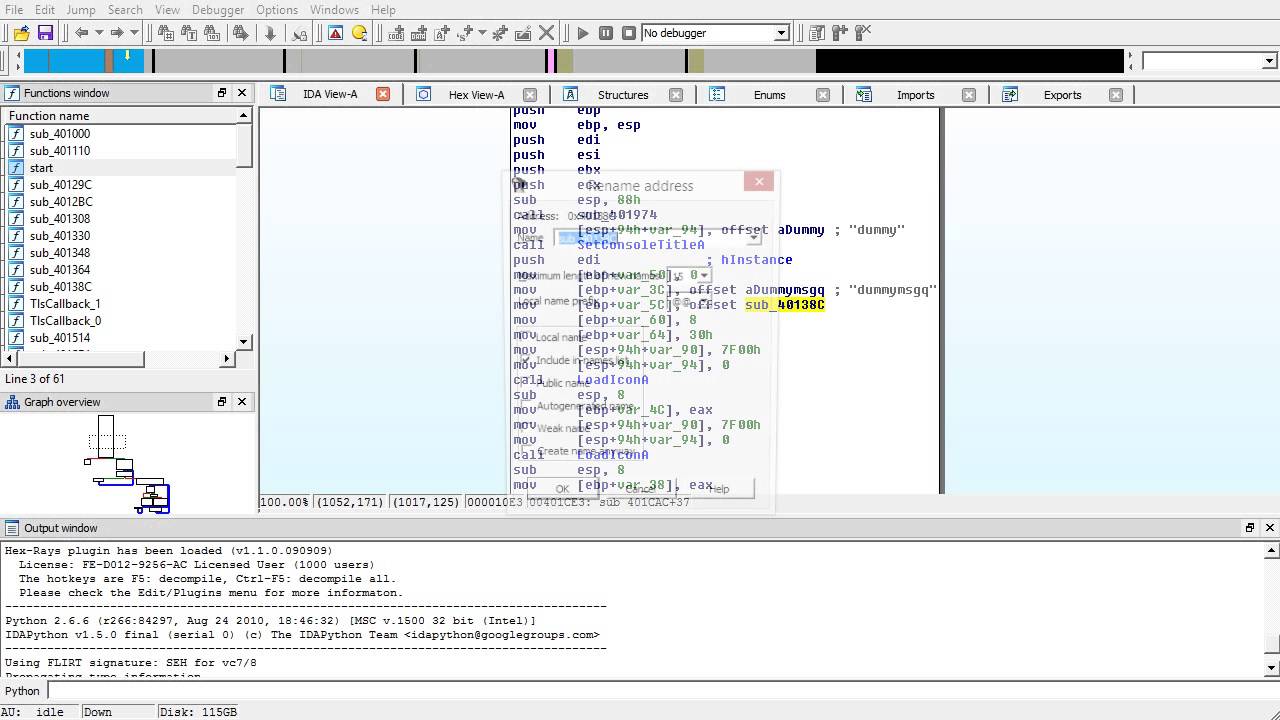This screenshot has height=720, width=1280.
Task: Click the down arrow toolbar icon
Action: [x=270, y=33]
